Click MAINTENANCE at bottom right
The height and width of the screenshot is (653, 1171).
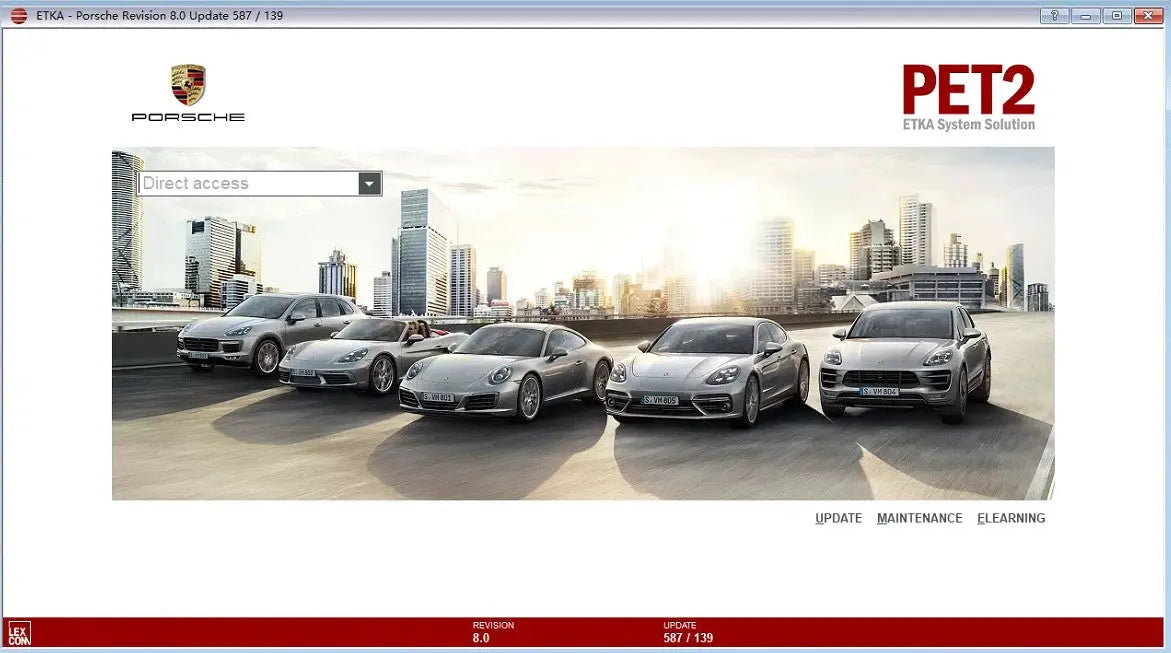tap(920, 518)
